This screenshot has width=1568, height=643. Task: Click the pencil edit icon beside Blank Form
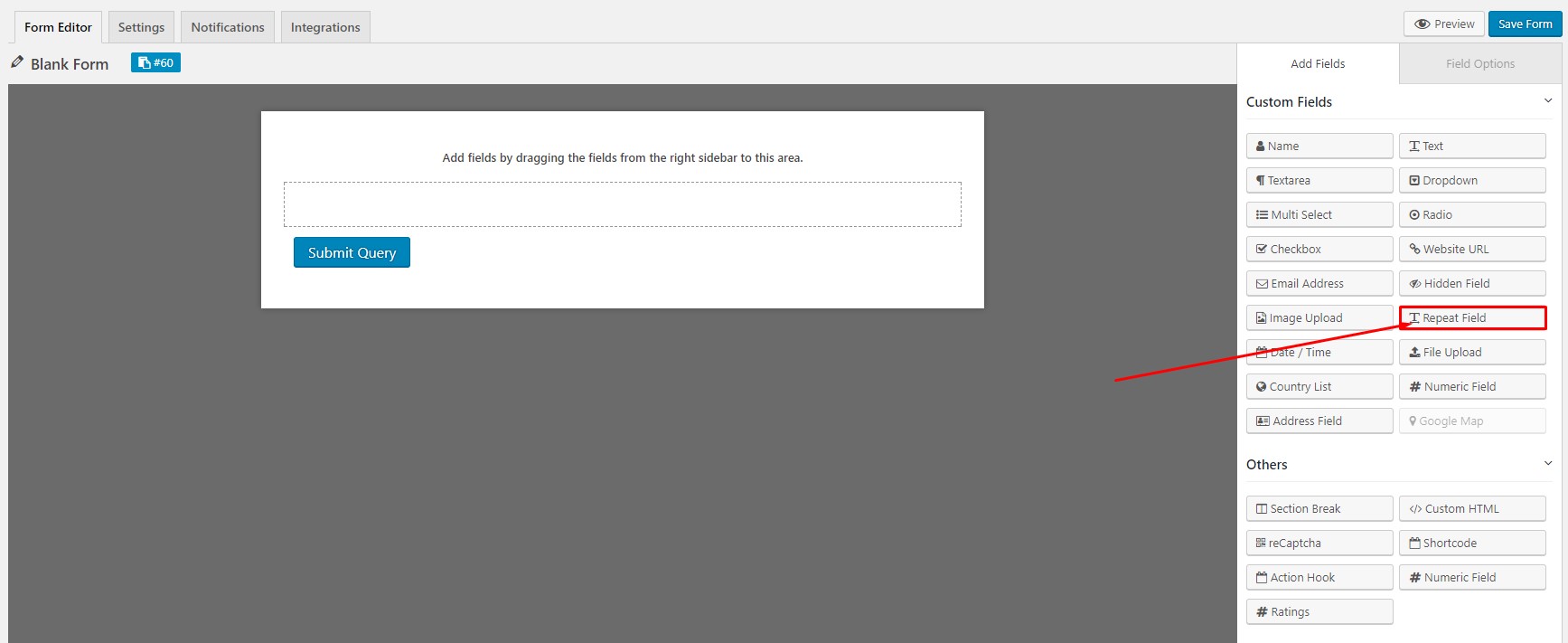[17, 62]
